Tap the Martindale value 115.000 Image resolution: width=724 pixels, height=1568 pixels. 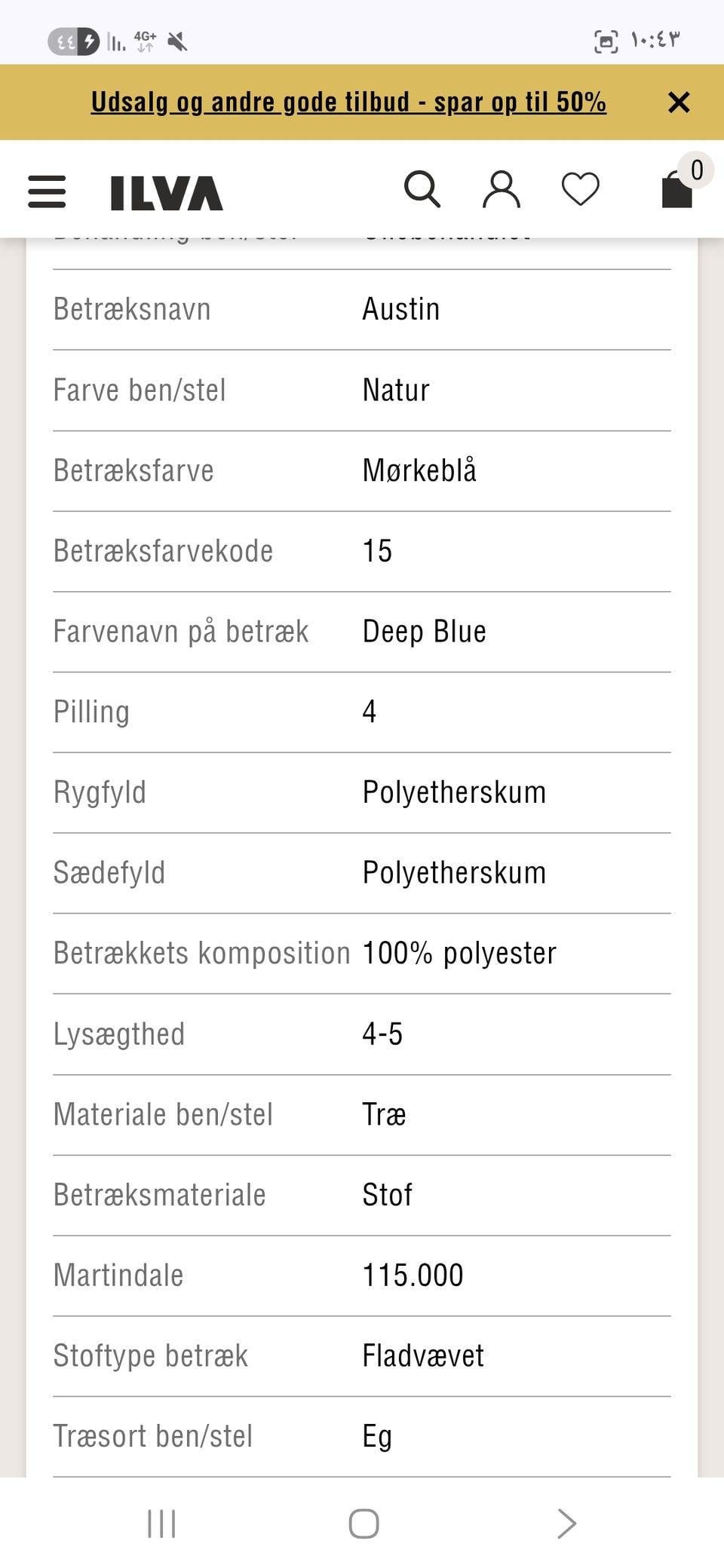pos(413,1275)
